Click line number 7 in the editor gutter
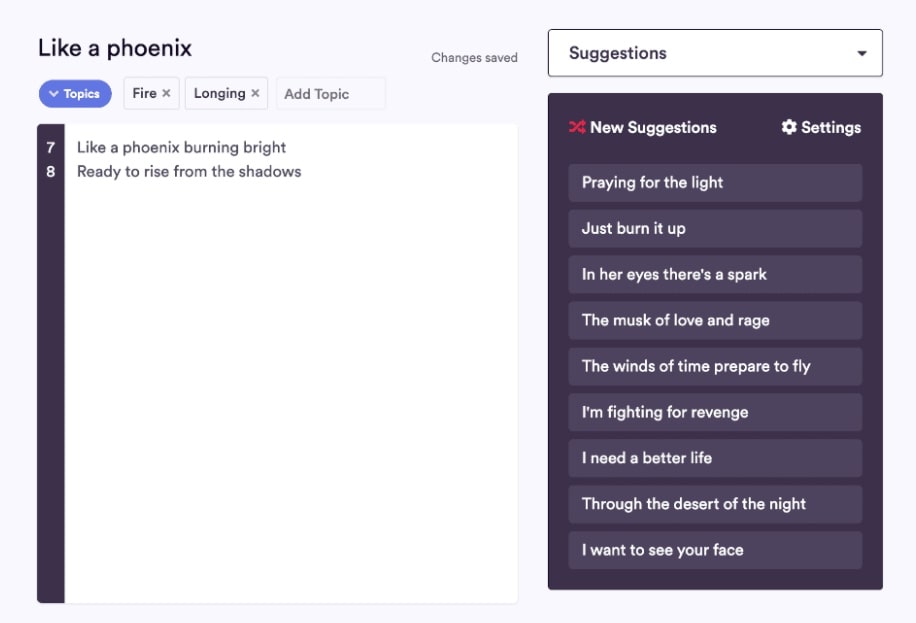 click(x=47, y=147)
